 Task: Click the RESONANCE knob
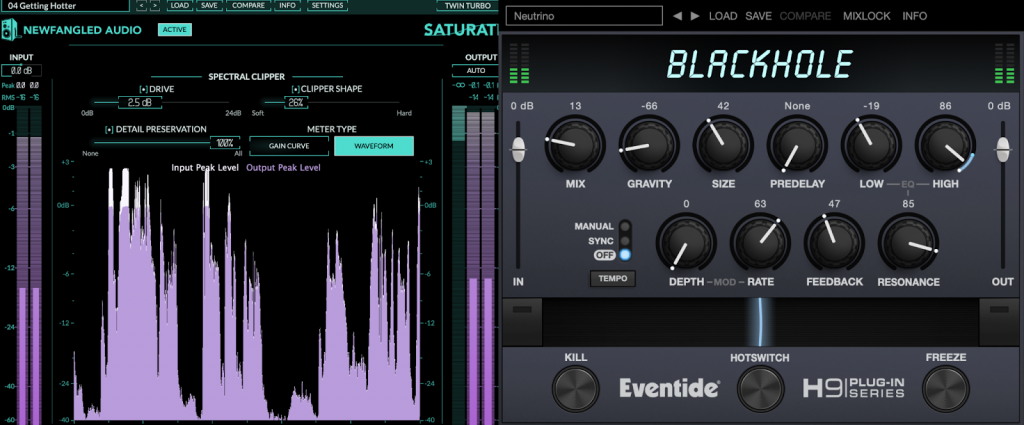coord(908,243)
